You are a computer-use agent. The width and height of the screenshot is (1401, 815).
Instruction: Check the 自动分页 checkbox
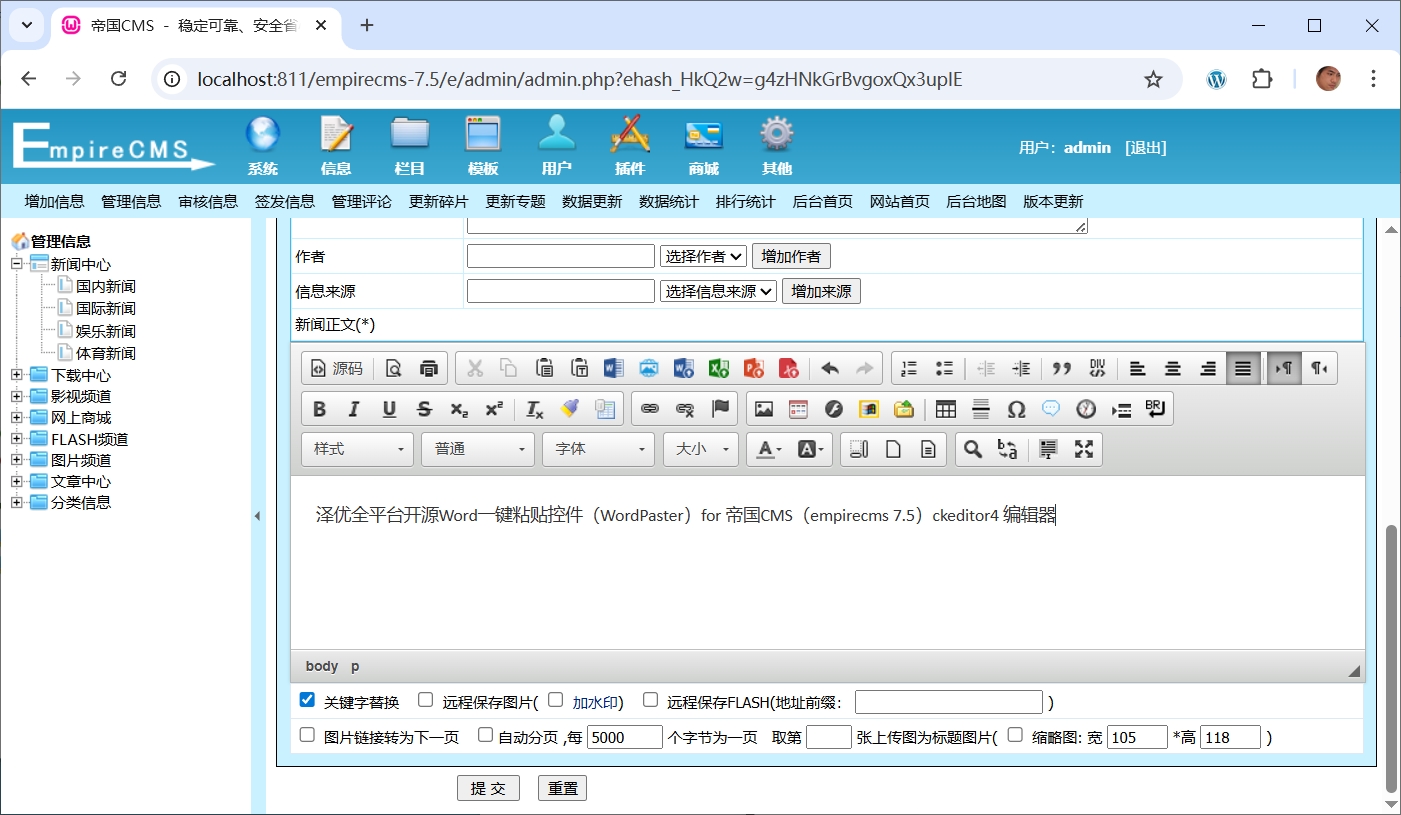click(486, 735)
